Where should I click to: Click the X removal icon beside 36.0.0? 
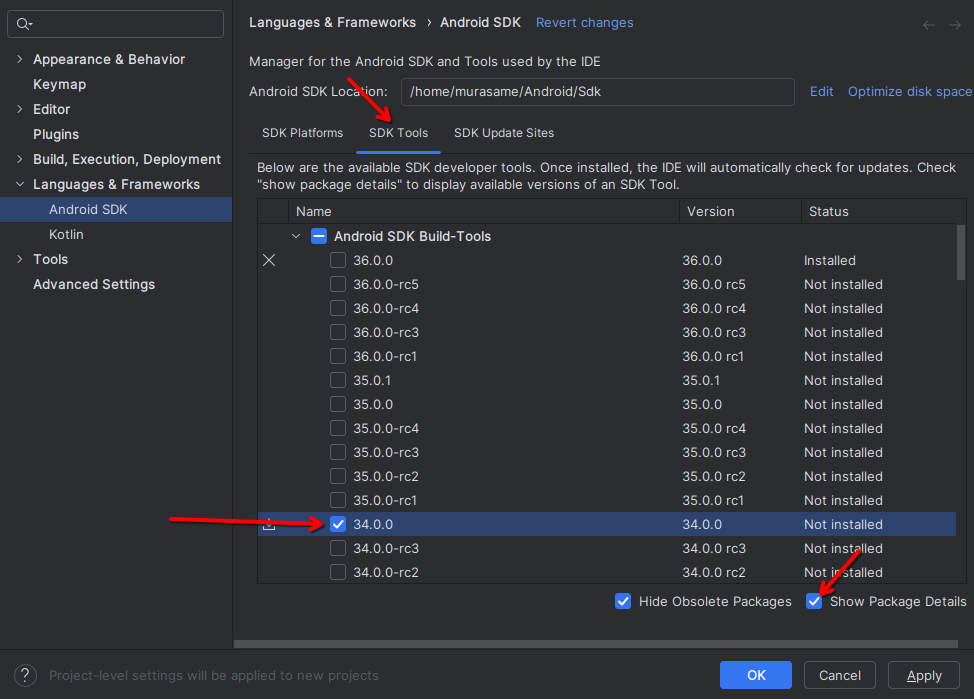(x=269, y=260)
